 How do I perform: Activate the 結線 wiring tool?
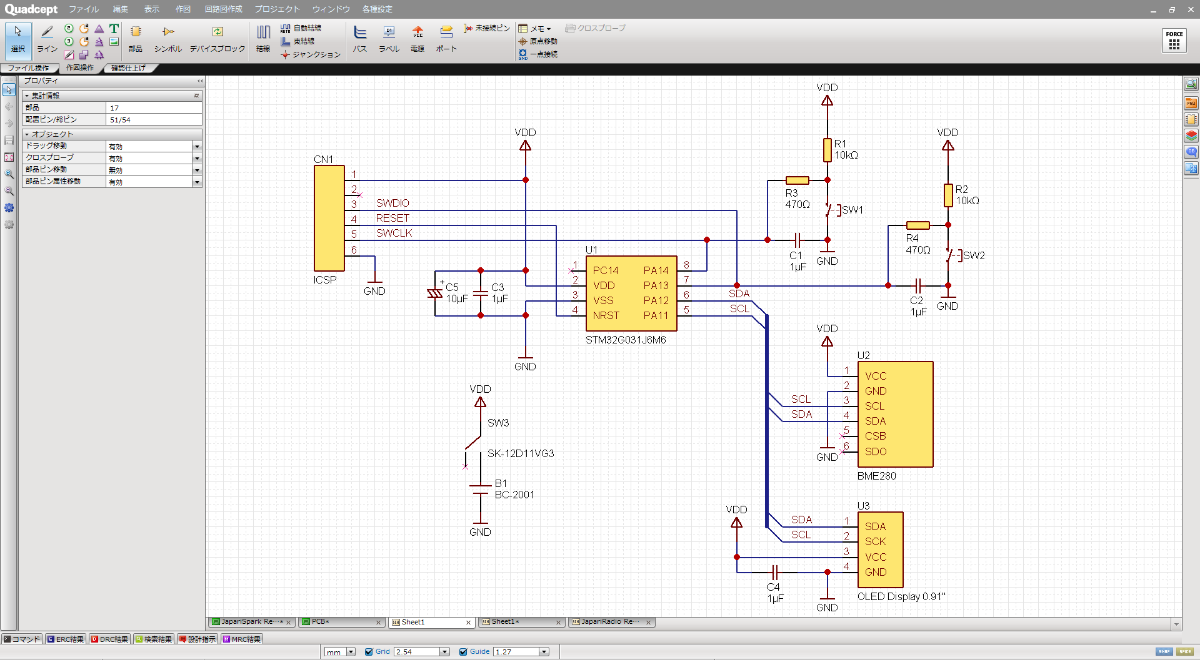click(x=263, y=38)
